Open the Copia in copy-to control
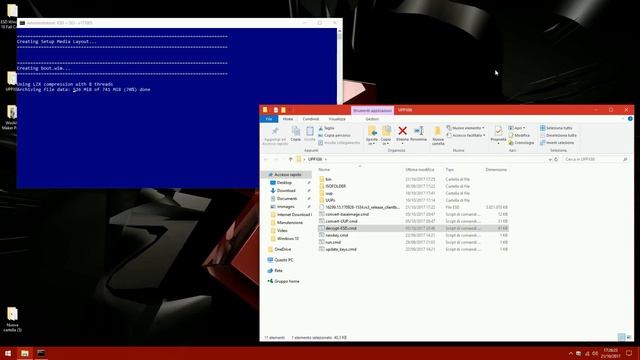Image resolution: width=640 pixels, height=360 pixels. (386, 136)
